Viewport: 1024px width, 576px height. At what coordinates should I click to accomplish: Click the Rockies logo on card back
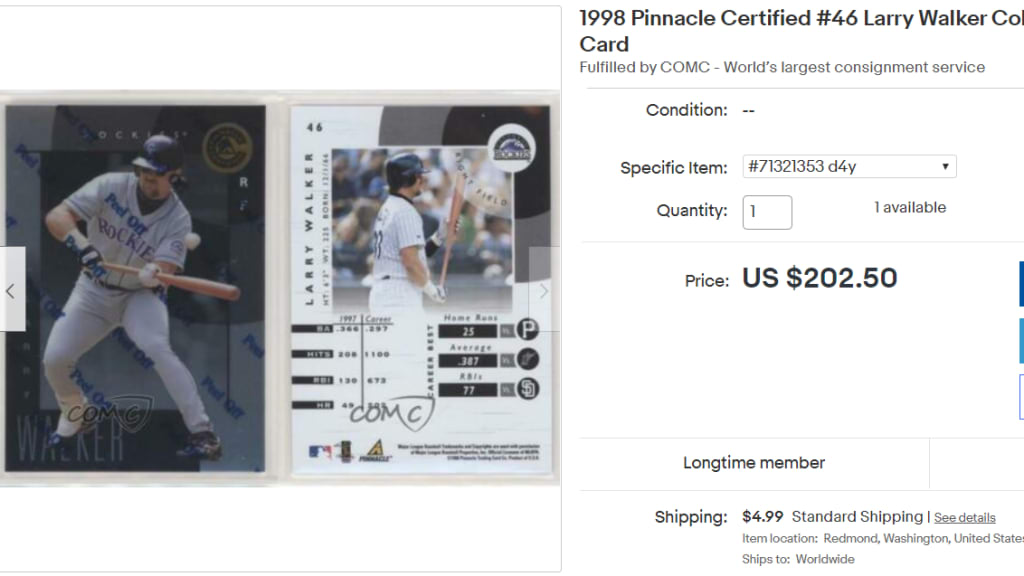pyautogui.click(x=512, y=148)
